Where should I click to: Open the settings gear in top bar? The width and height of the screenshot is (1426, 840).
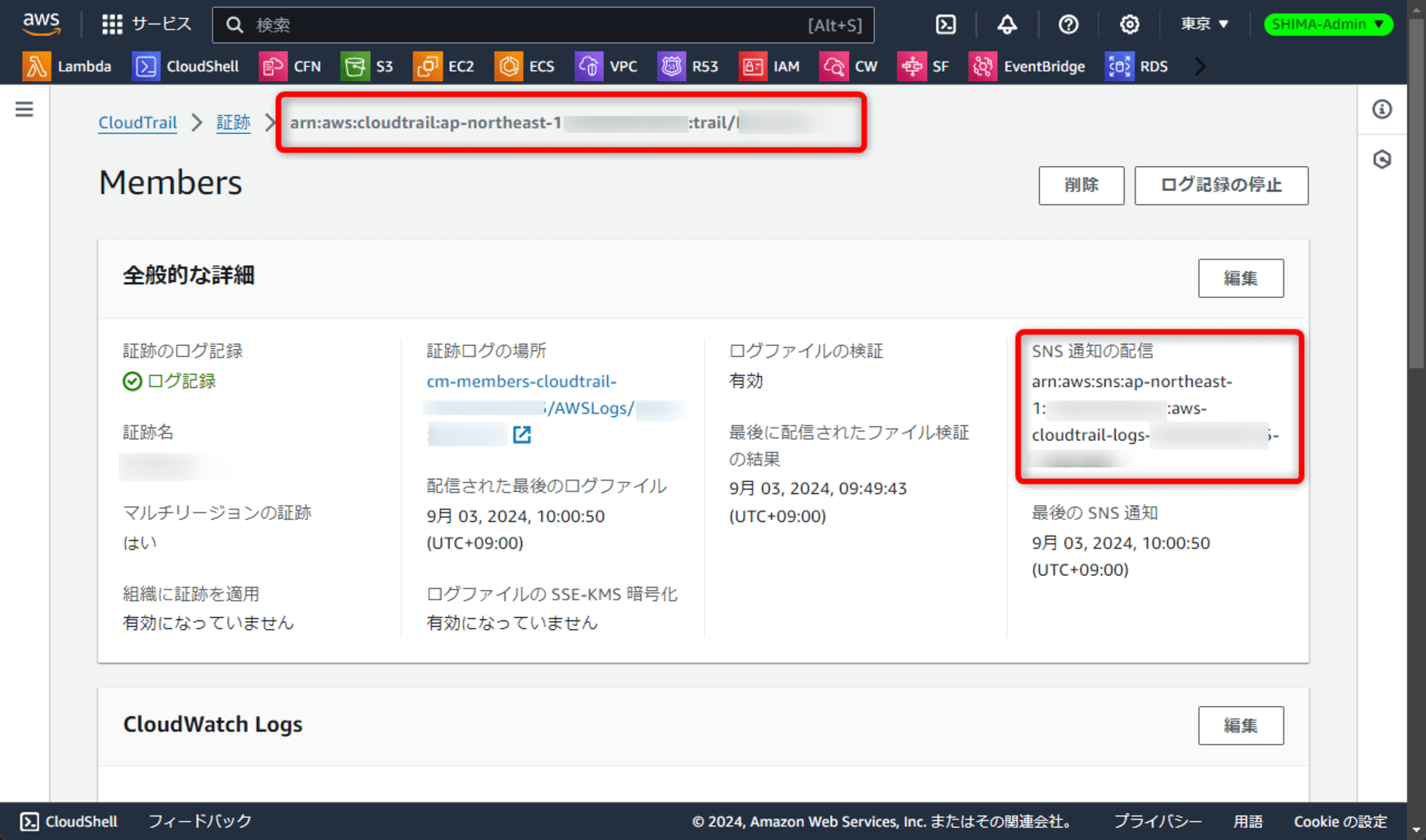[1129, 24]
